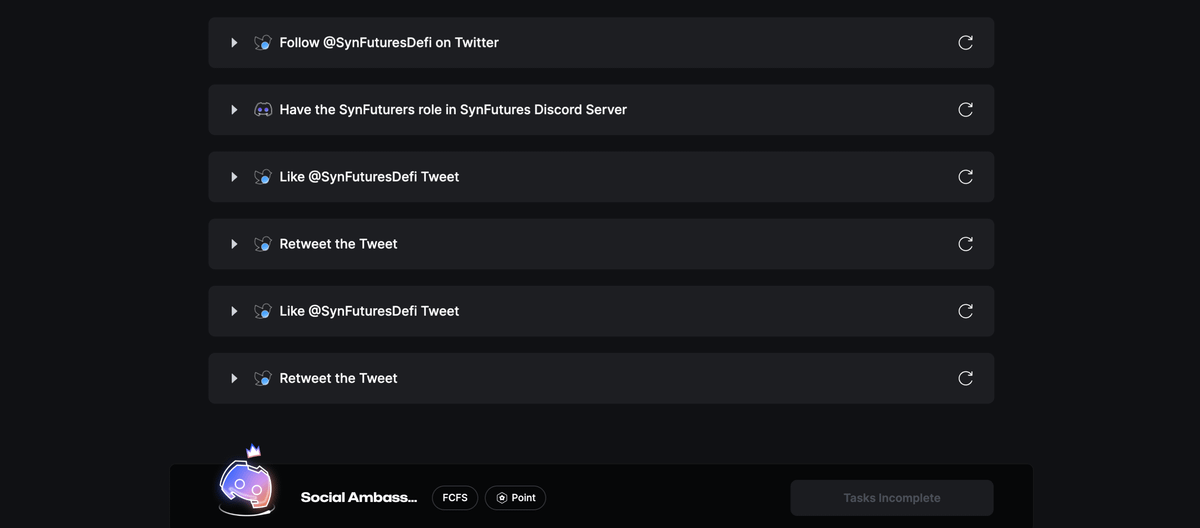
Task: Click the Point badge
Action: (516, 498)
